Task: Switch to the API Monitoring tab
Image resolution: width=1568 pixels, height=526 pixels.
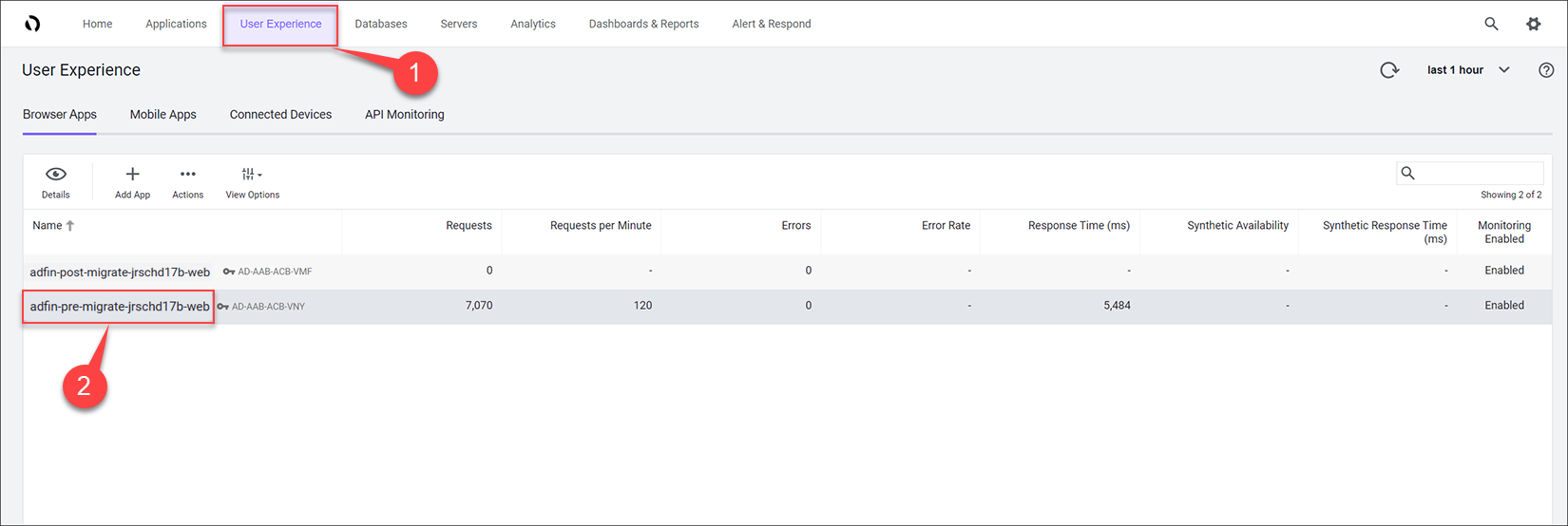Action: (404, 115)
